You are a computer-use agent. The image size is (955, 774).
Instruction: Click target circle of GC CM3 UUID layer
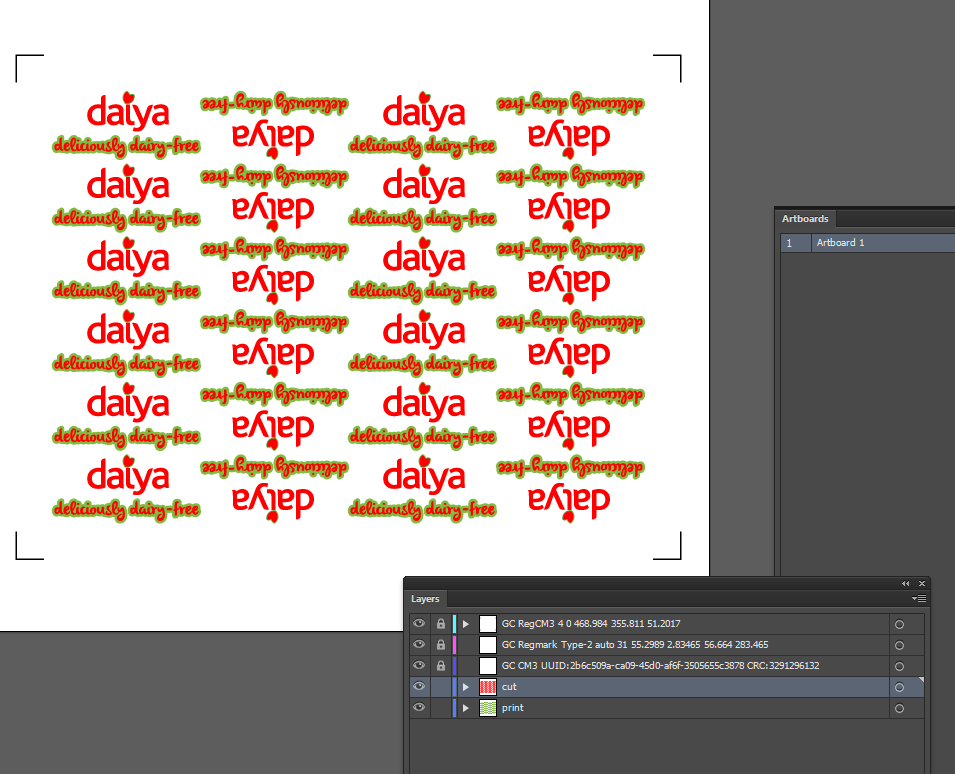900,666
